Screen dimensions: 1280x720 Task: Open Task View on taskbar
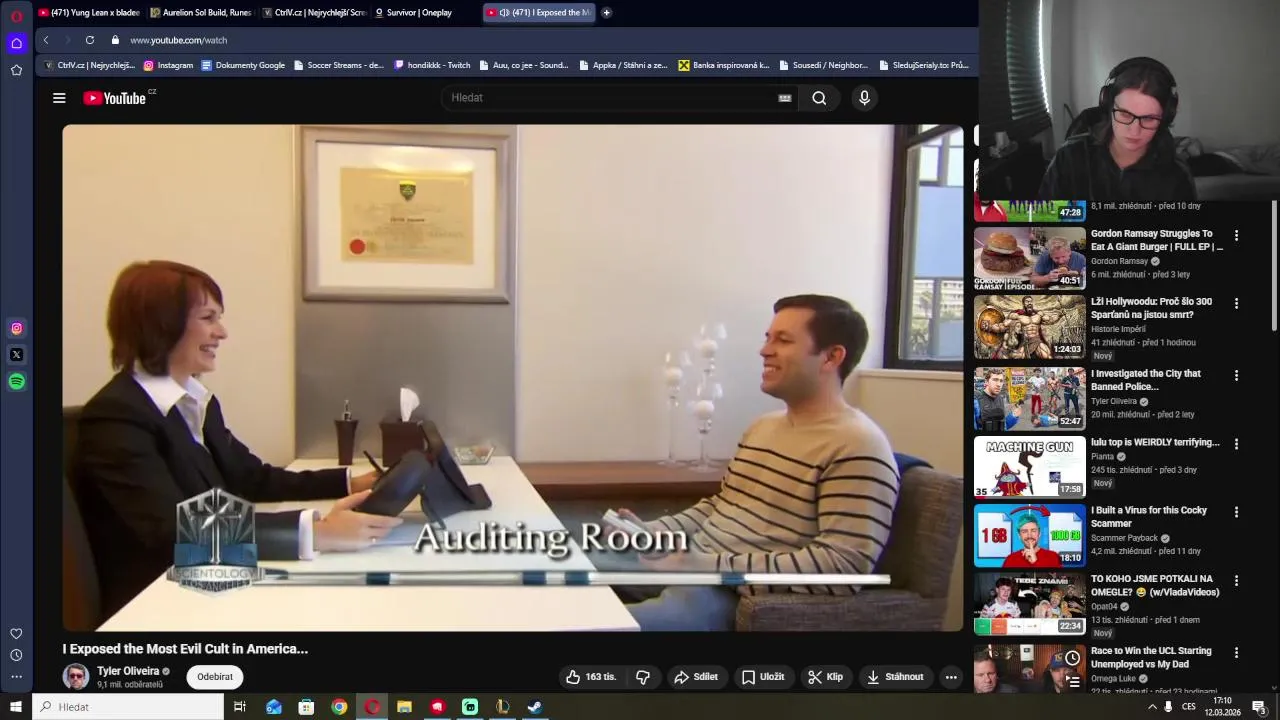pyautogui.click(x=240, y=707)
